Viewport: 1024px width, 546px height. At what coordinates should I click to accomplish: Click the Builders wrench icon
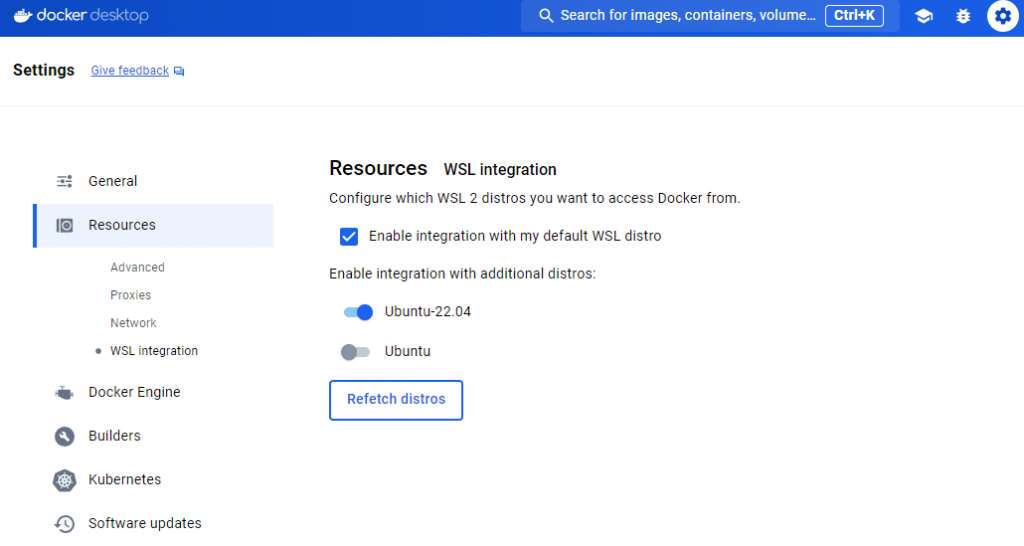pyautogui.click(x=65, y=436)
